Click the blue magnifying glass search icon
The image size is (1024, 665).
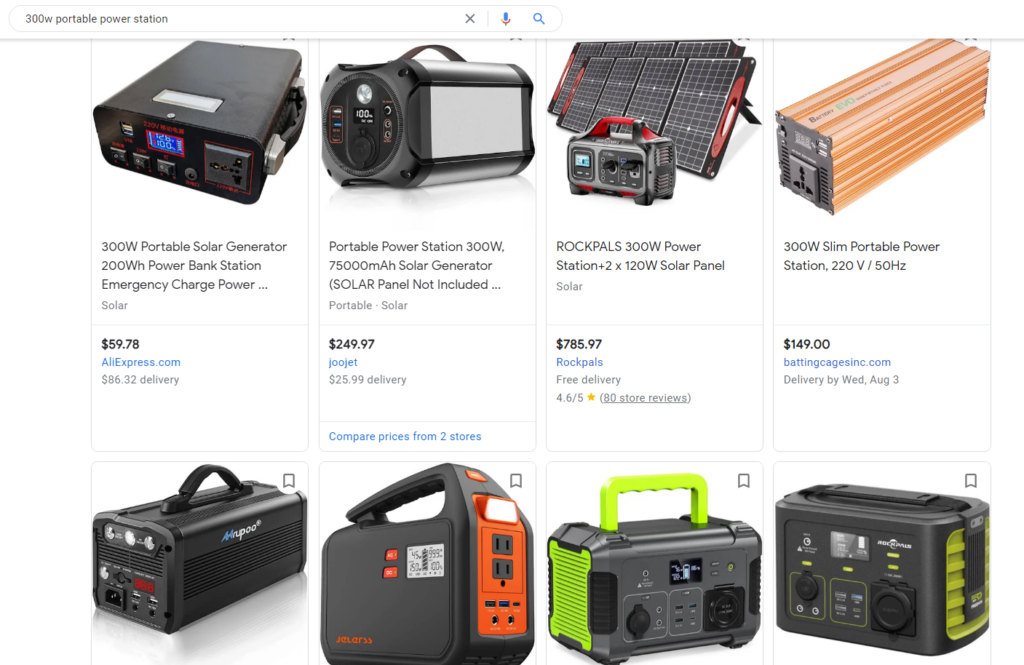coord(539,19)
